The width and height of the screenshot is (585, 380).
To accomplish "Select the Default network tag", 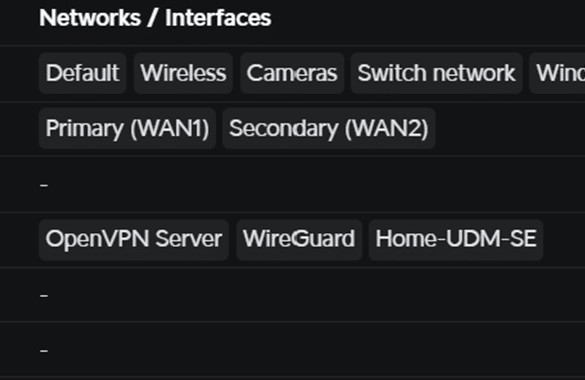I will pyautogui.click(x=82, y=73).
